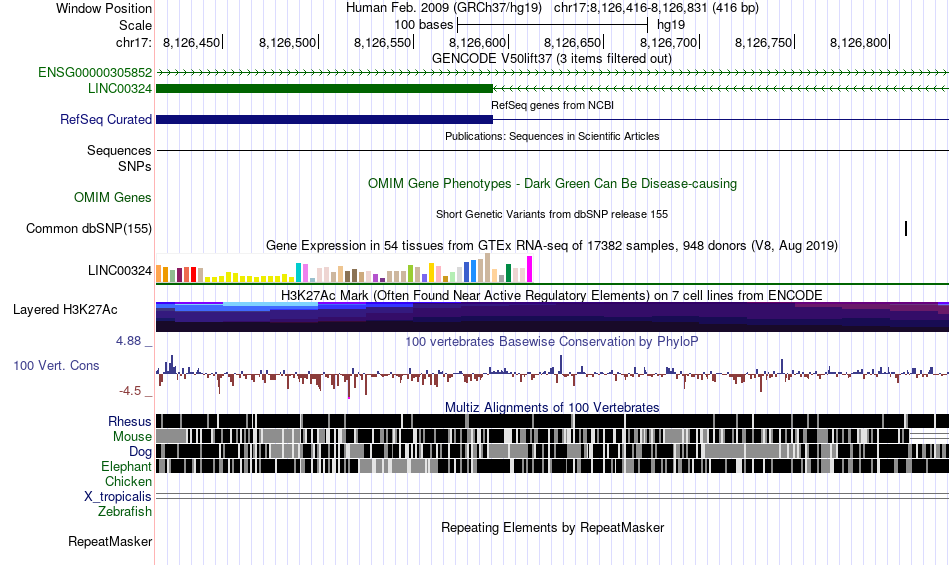The height and width of the screenshot is (565, 950).
Task: Click the cyan GTEx expression bar
Action: click(x=298, y=273)
